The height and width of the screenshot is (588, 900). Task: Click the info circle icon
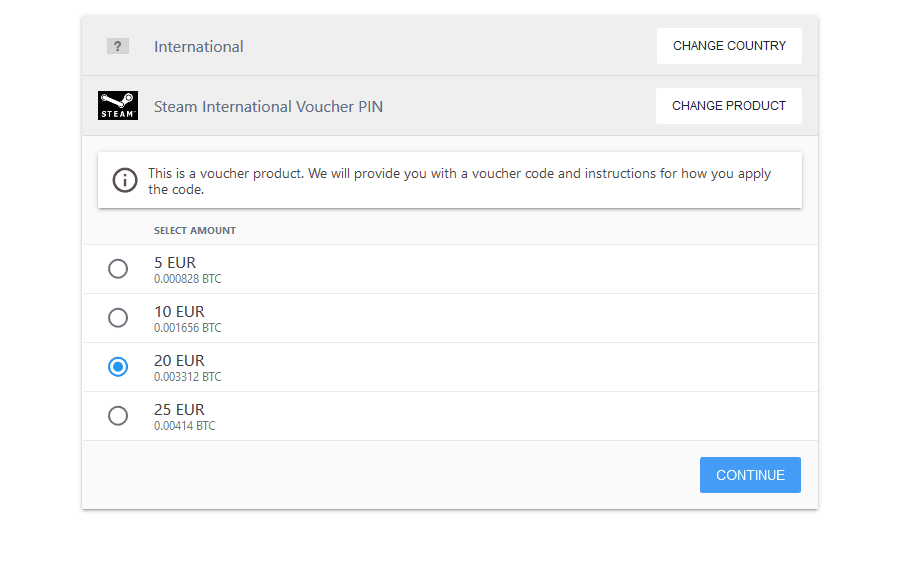click(x=125, y=180)
